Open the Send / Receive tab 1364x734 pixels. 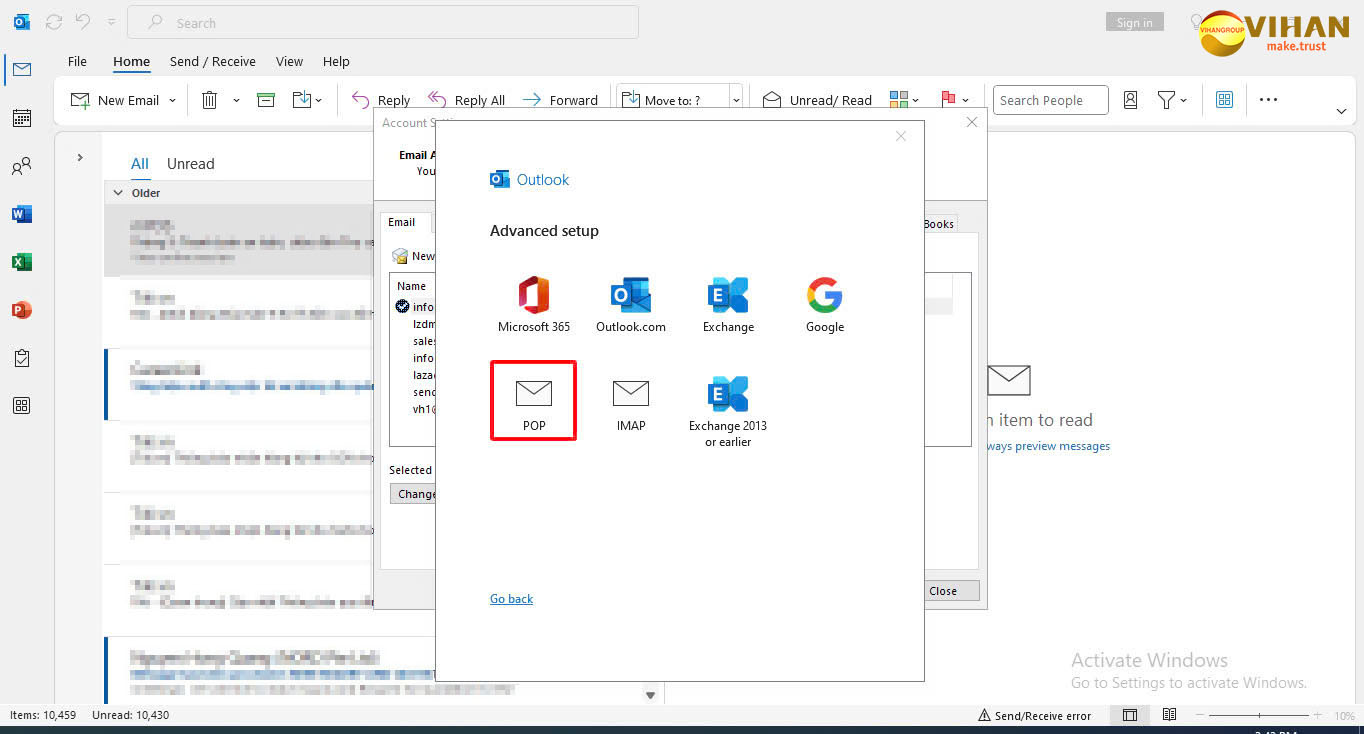pos(212,62)
